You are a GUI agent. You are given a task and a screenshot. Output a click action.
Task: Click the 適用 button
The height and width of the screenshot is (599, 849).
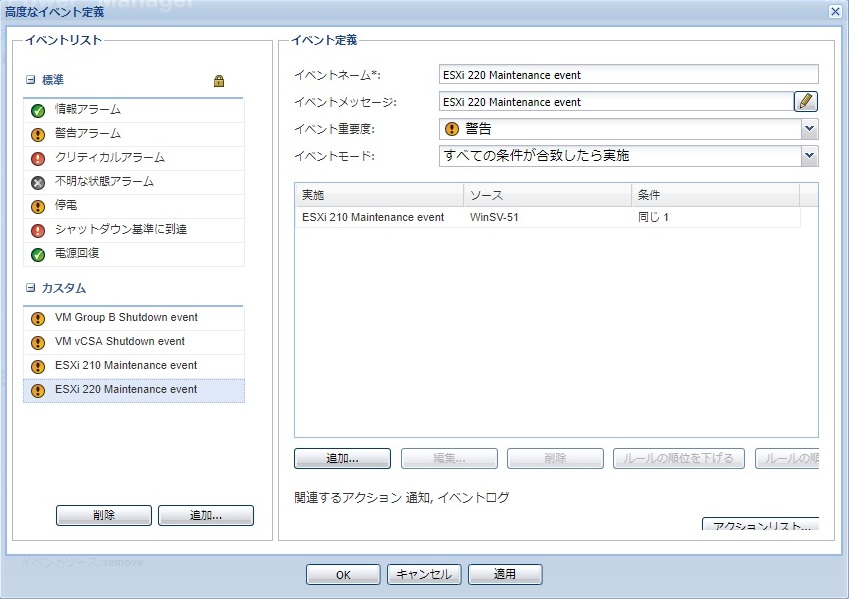point(504,574)
